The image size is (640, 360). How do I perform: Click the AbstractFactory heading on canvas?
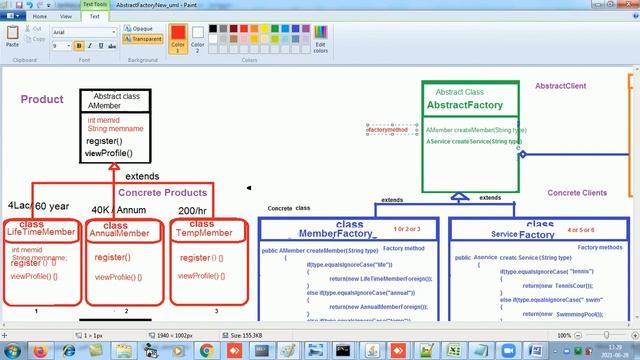(x=464, y=105)
